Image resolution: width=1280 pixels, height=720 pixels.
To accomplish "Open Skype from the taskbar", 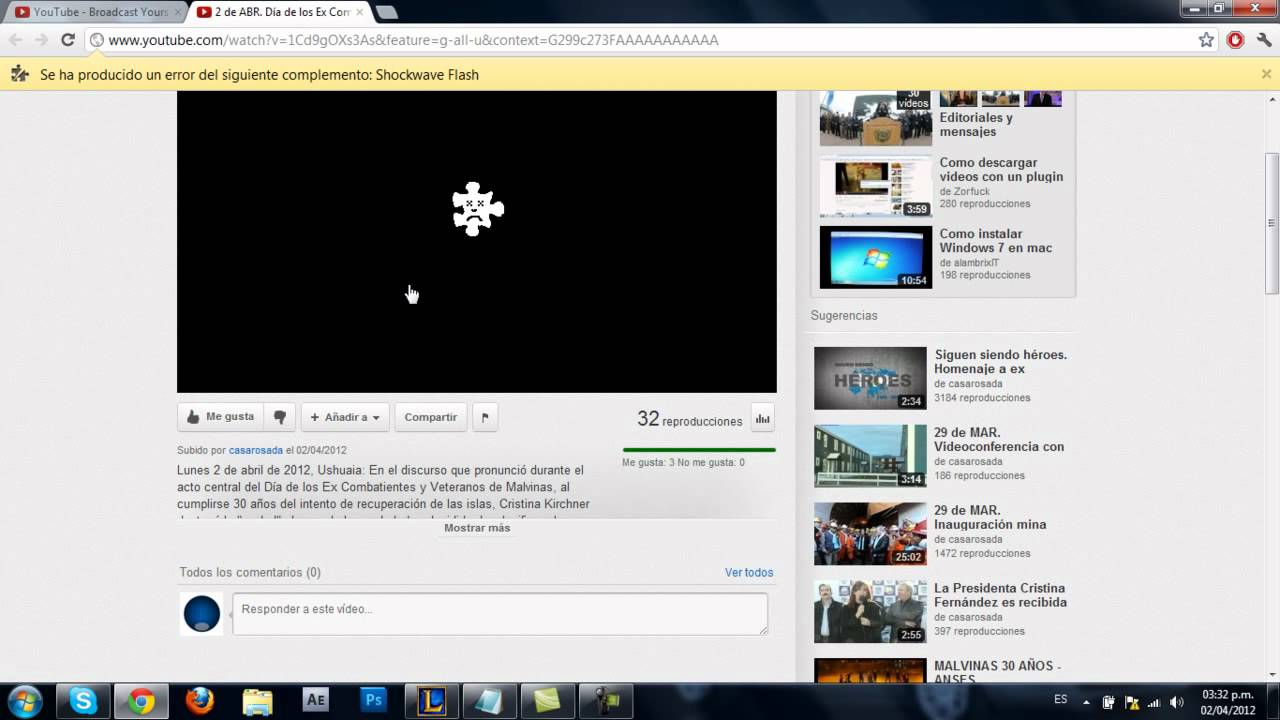I will pyautogui.click(x=83, y=701).
